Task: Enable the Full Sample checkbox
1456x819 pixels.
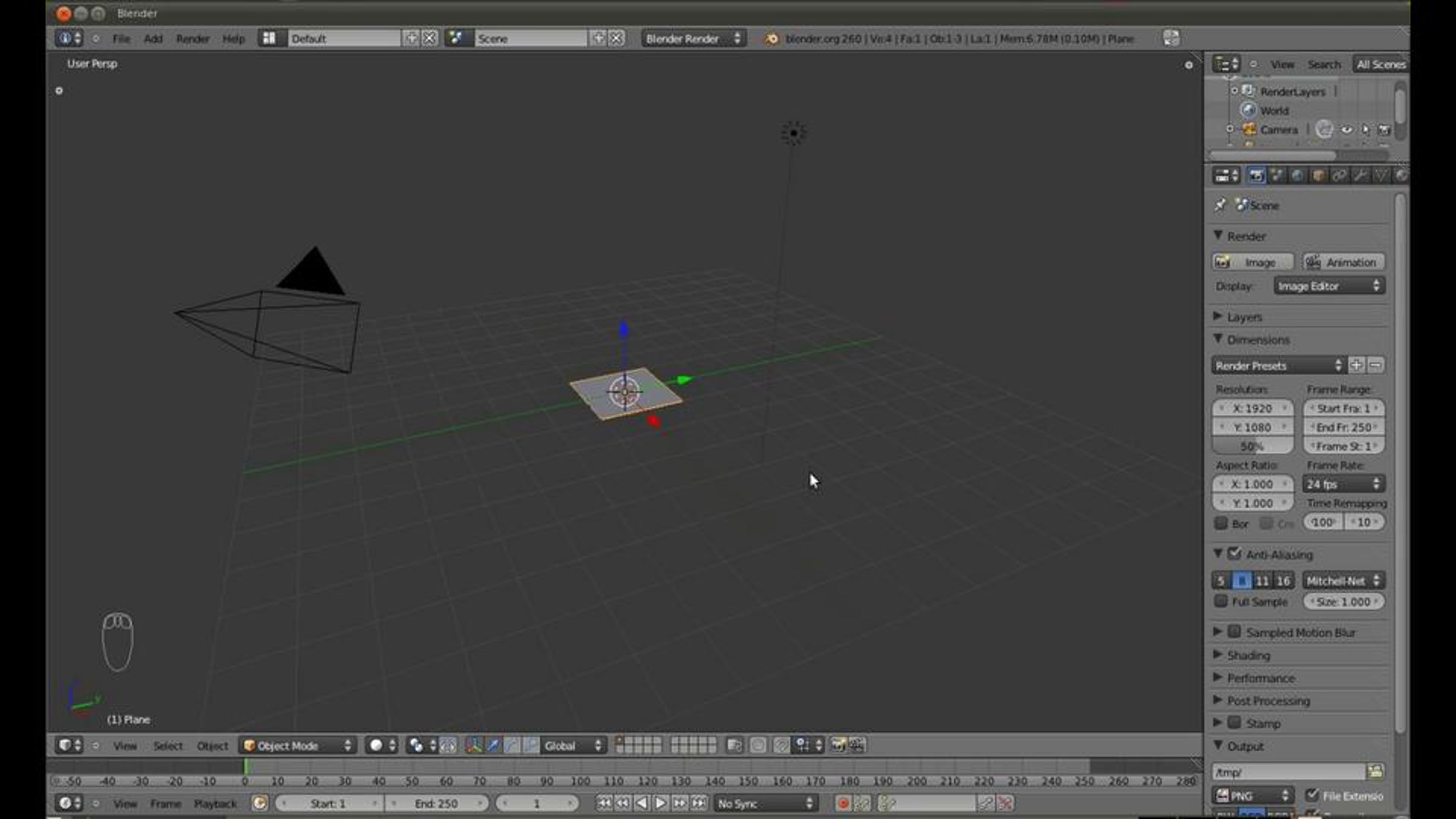Action: pos(1221,601)
